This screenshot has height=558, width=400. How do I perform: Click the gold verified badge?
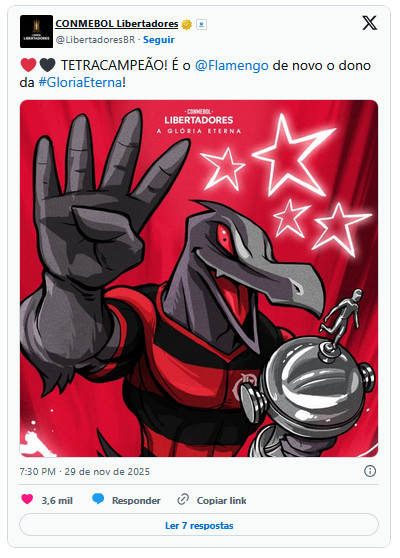tap(186, 25)
